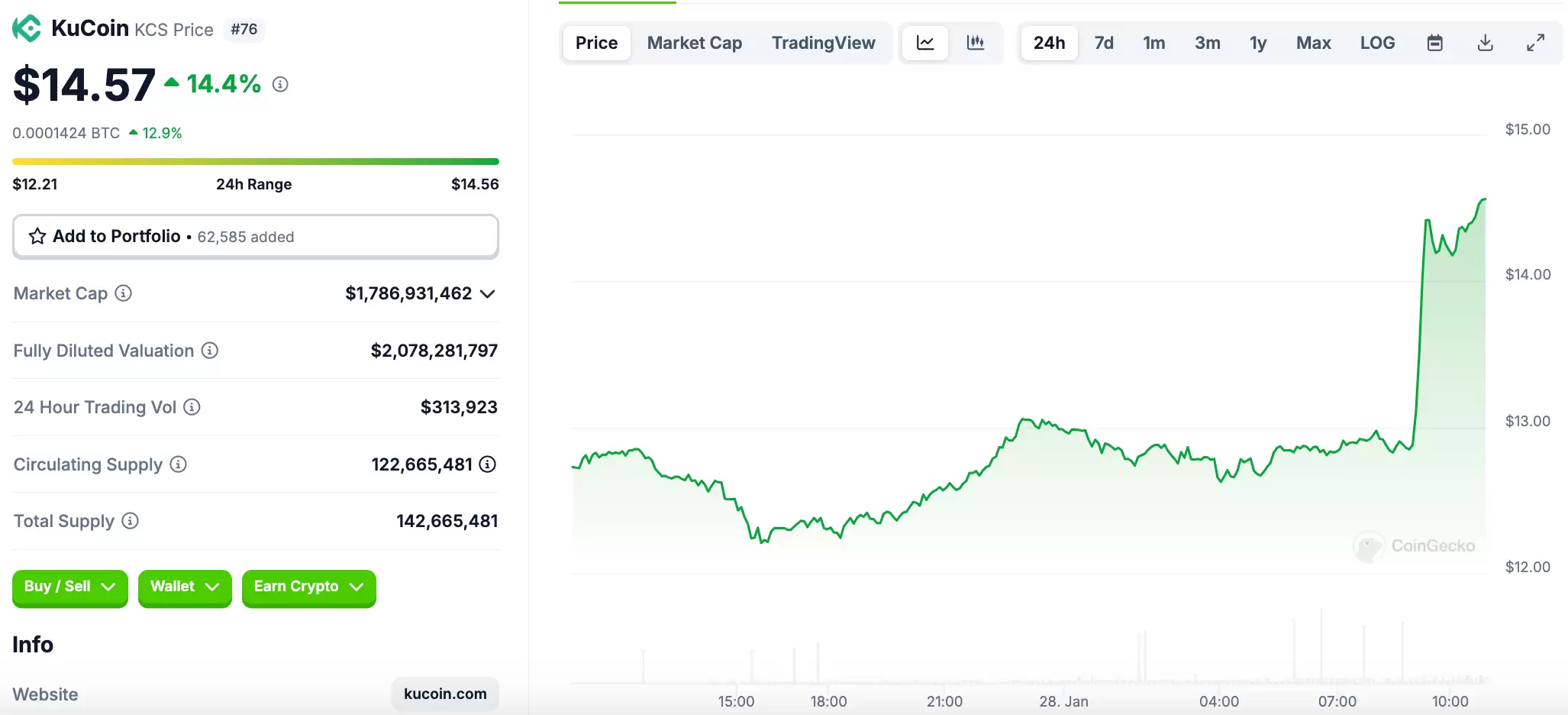Click the 28. Jan x-axis label
The height and width of the screenshot is (715, 1568).
click(x=1063, y=701)
